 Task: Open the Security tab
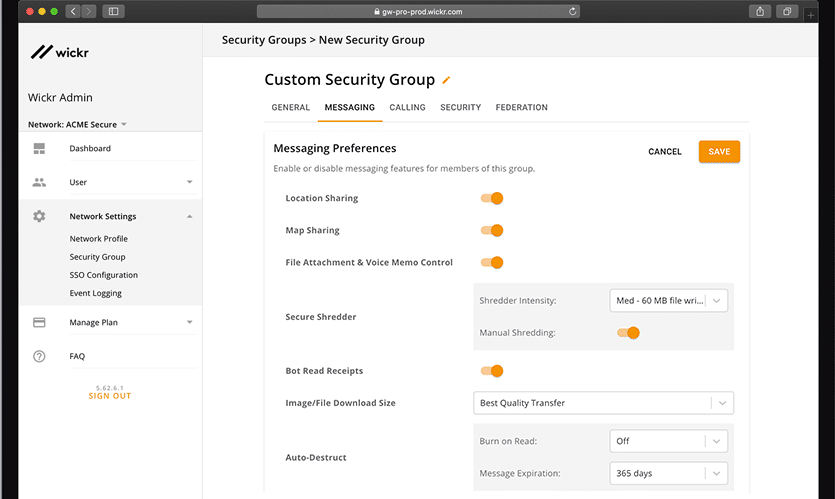[461, 107]
